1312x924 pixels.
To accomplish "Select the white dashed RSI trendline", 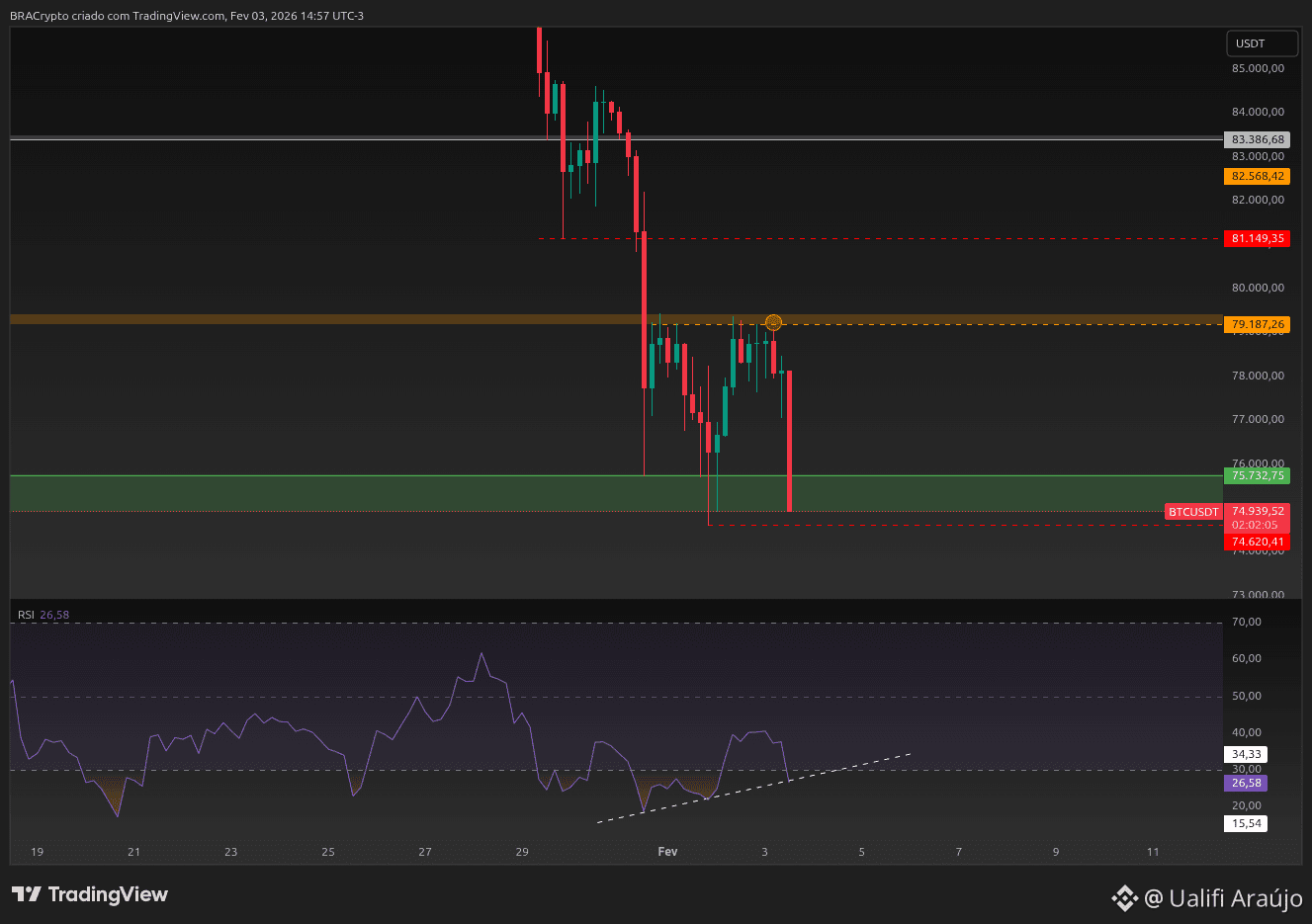I will click(753, 788).
